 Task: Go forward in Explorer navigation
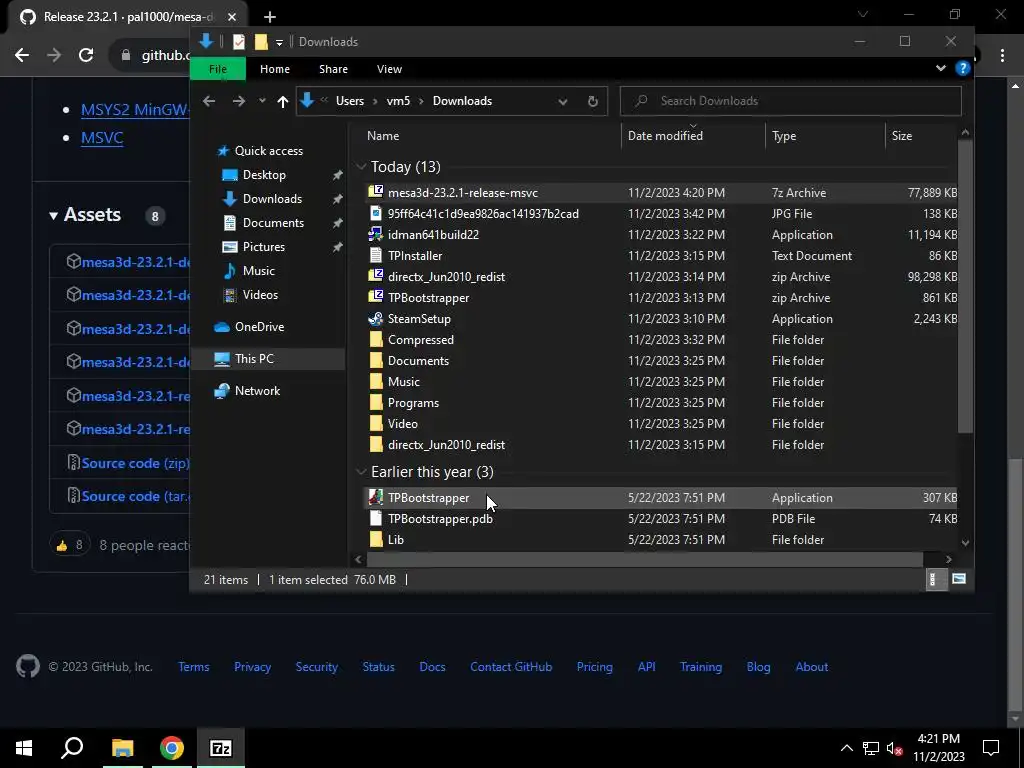[239, 101]
